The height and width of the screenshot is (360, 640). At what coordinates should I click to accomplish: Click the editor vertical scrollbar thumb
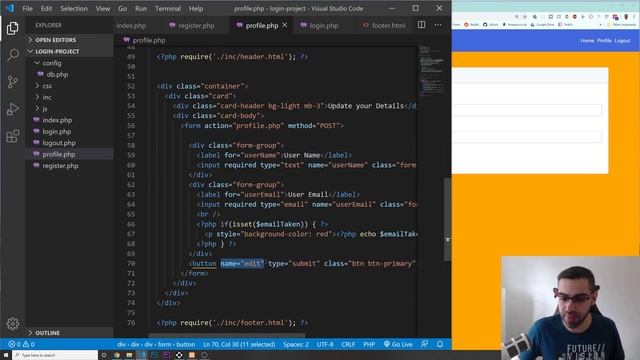447,220
